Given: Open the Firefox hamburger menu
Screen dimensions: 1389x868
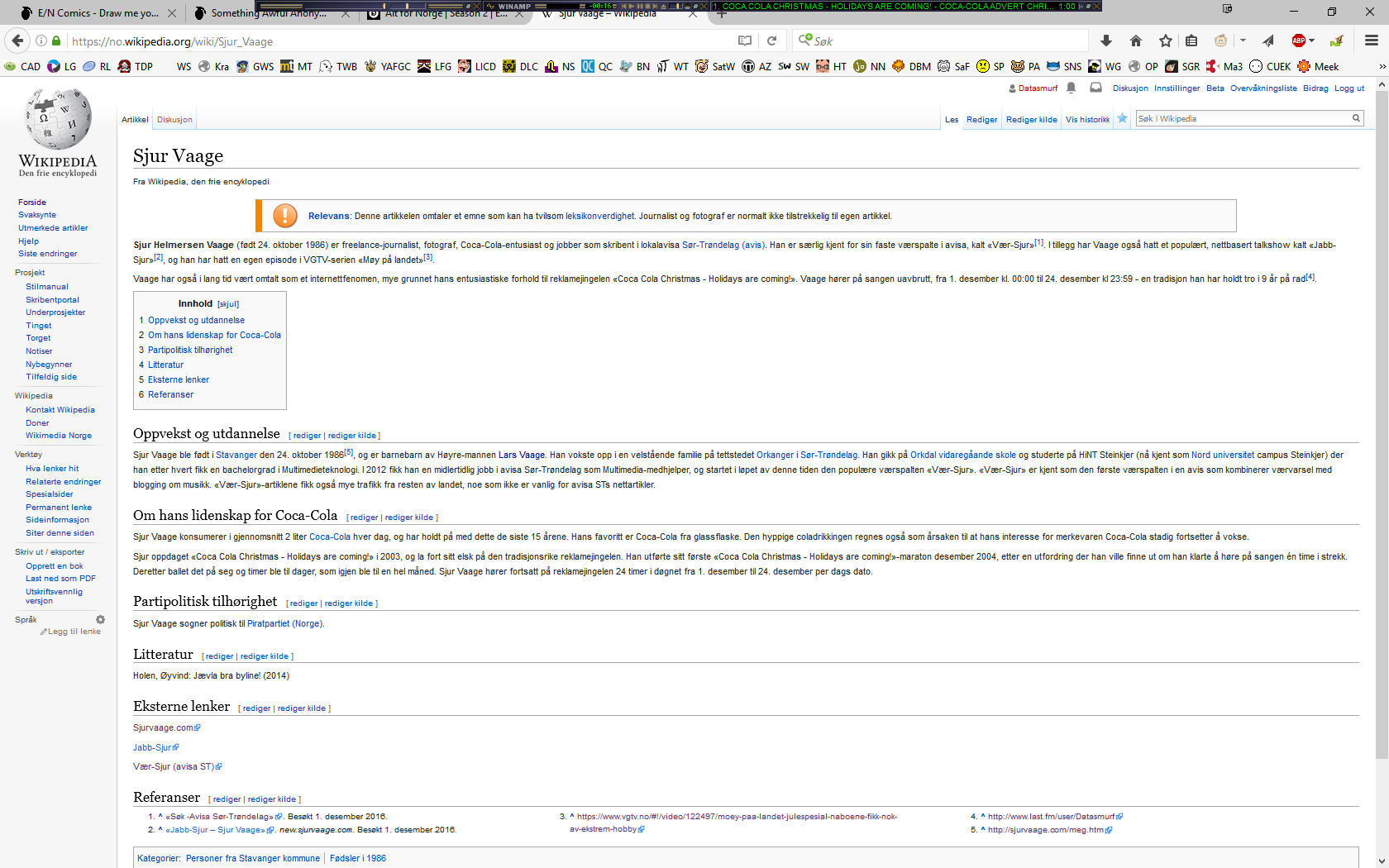Looking at the screenshot, I should tap(1372, 41).
